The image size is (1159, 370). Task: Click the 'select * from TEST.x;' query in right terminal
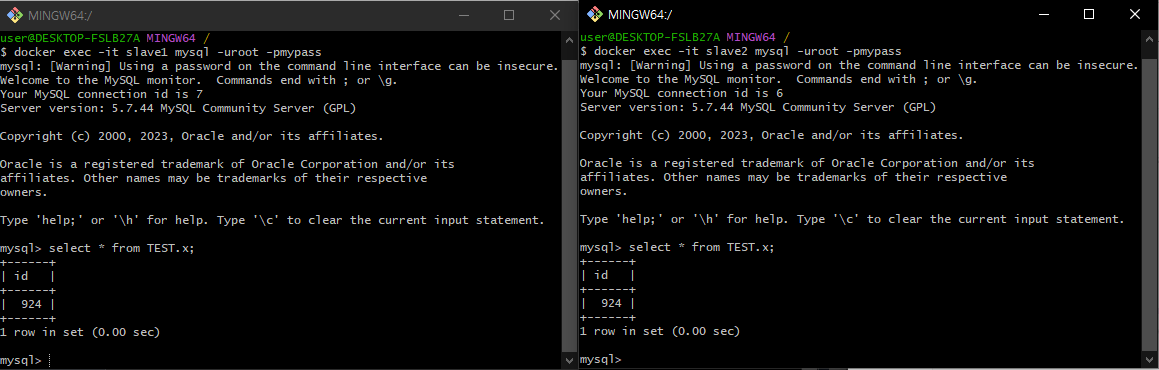pos(702,247)
